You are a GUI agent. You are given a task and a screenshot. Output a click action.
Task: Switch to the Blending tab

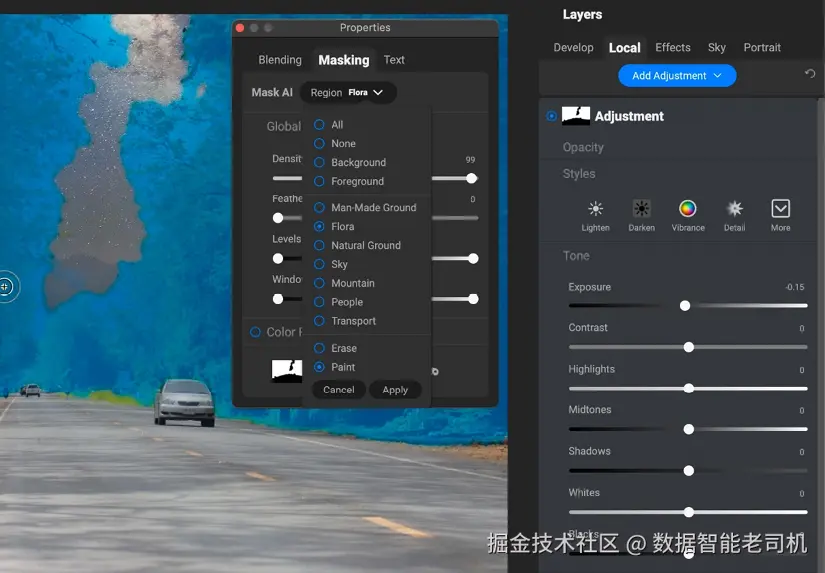(x=280, y=60)
